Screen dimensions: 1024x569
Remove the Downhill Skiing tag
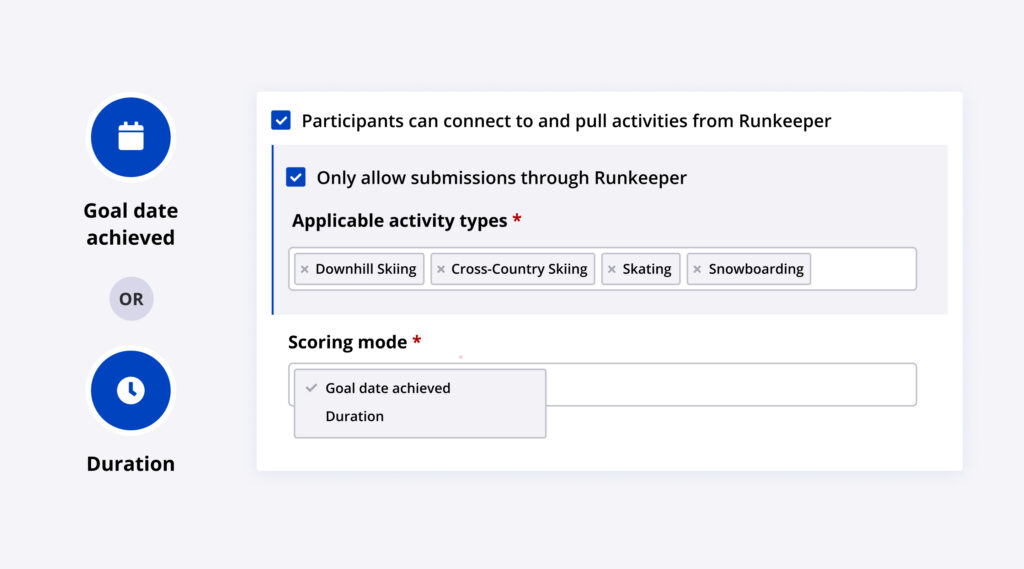pyautogui.click(x=305, y=269)
